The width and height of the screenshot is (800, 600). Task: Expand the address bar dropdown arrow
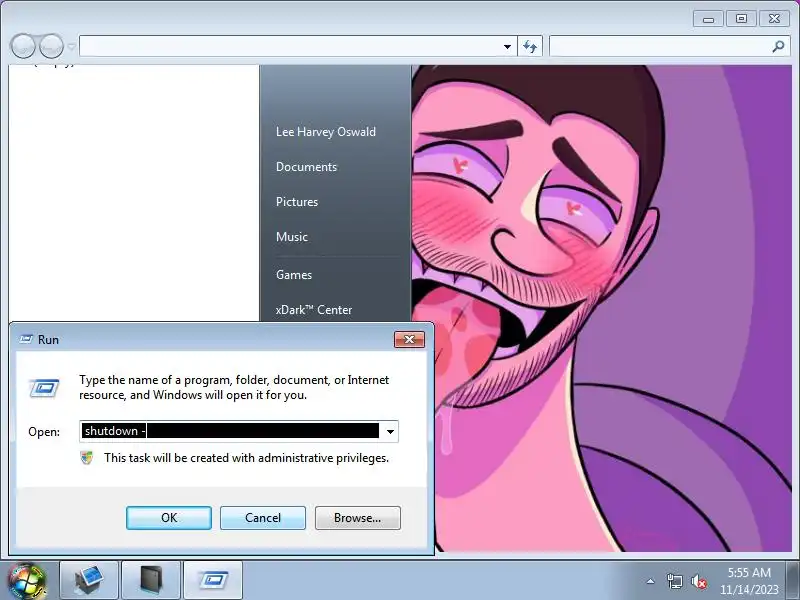pos(507,46)
